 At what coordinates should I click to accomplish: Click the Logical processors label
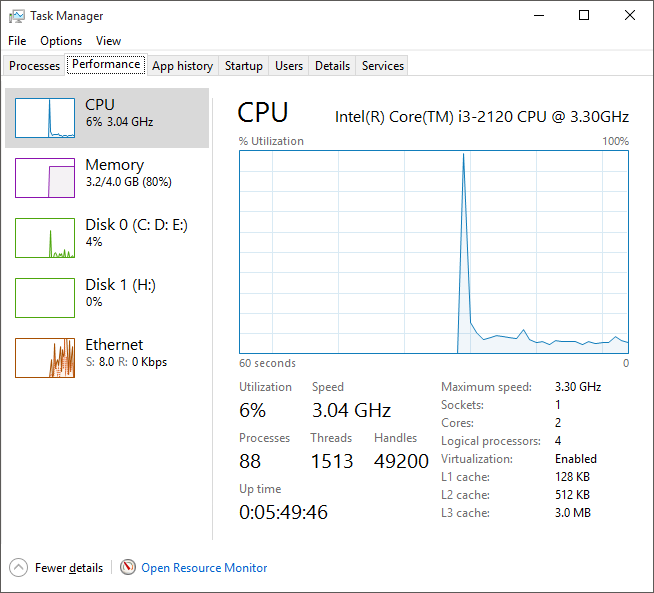click(491, 441)
